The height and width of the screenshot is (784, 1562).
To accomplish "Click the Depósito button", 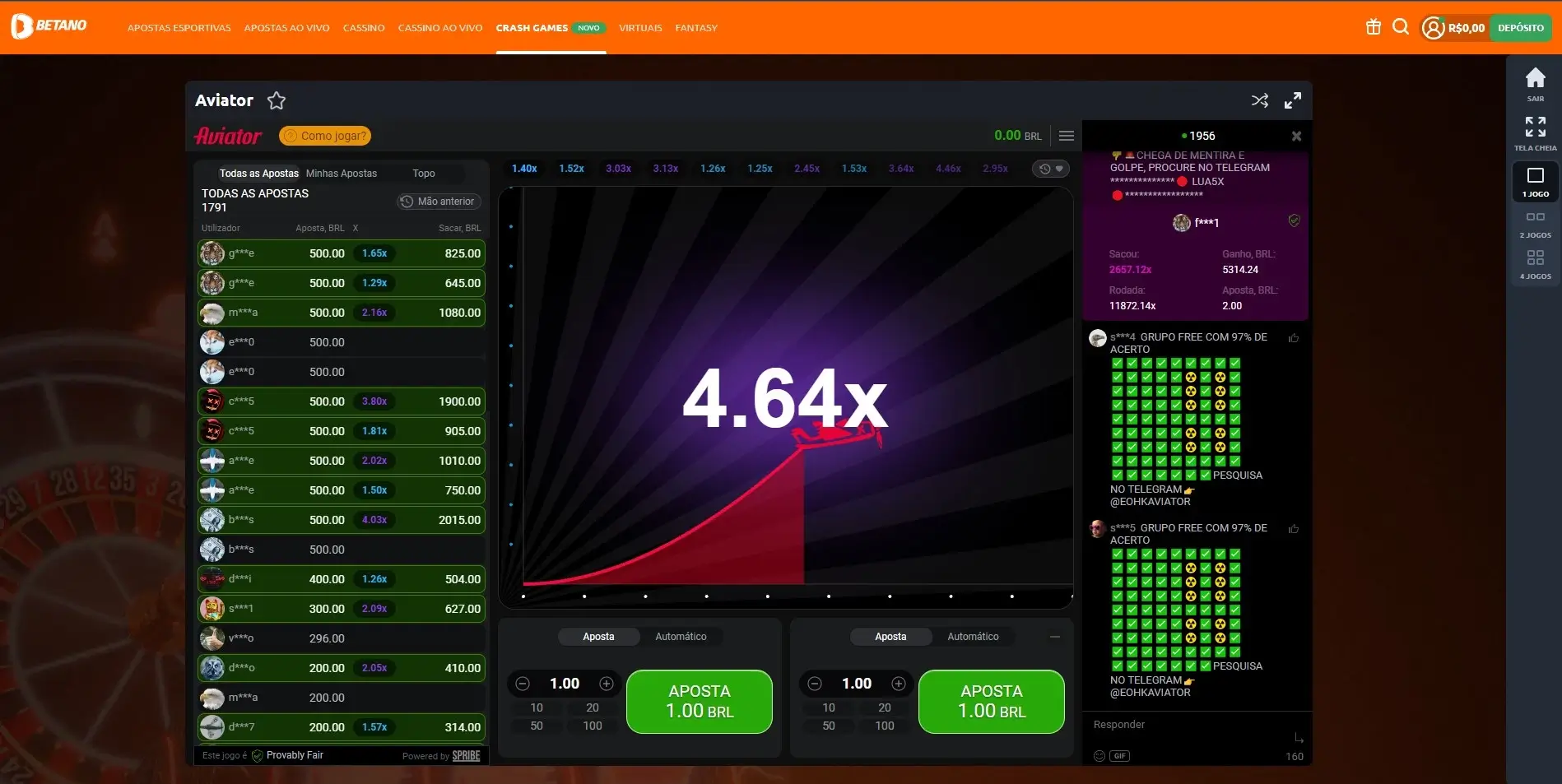I will 1521,28.
